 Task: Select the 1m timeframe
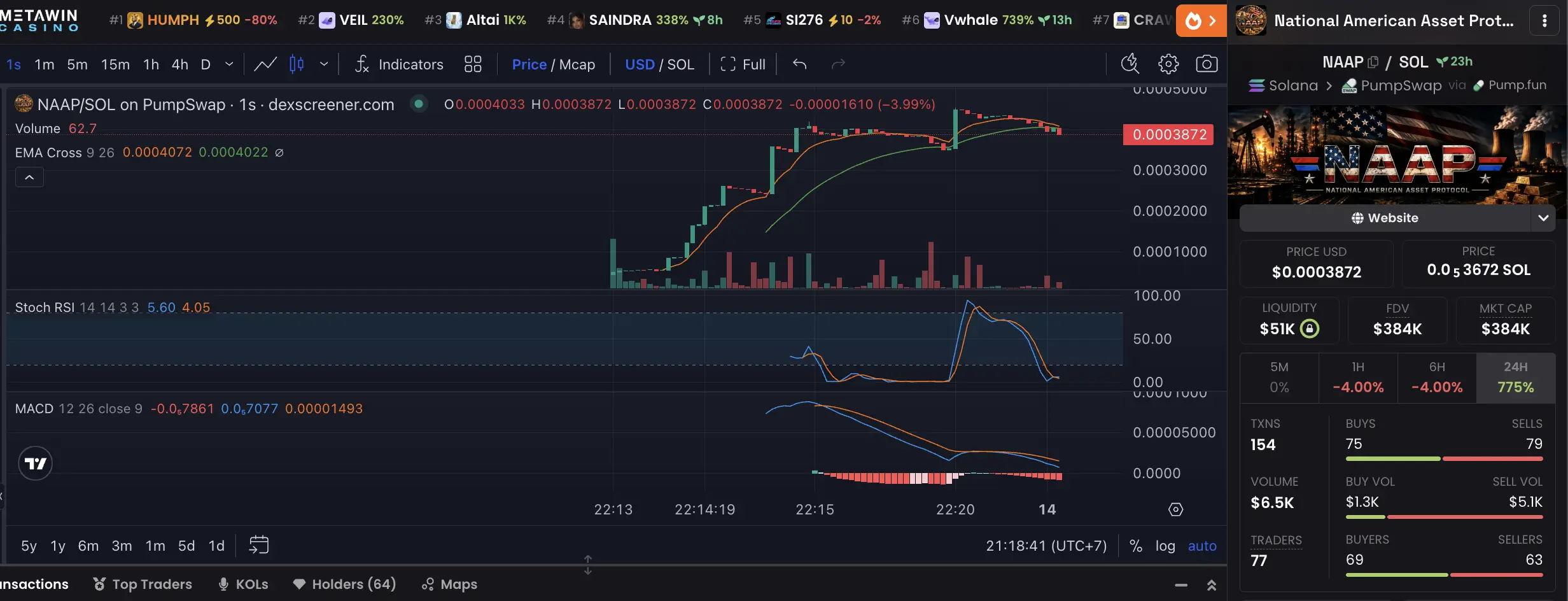[x=45, y=64]
